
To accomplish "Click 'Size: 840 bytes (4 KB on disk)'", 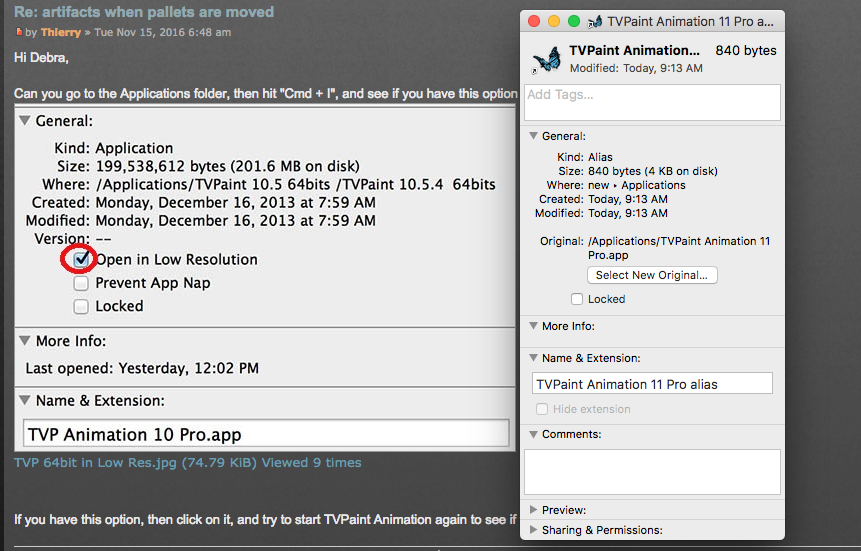I will [x=638, y=171].
